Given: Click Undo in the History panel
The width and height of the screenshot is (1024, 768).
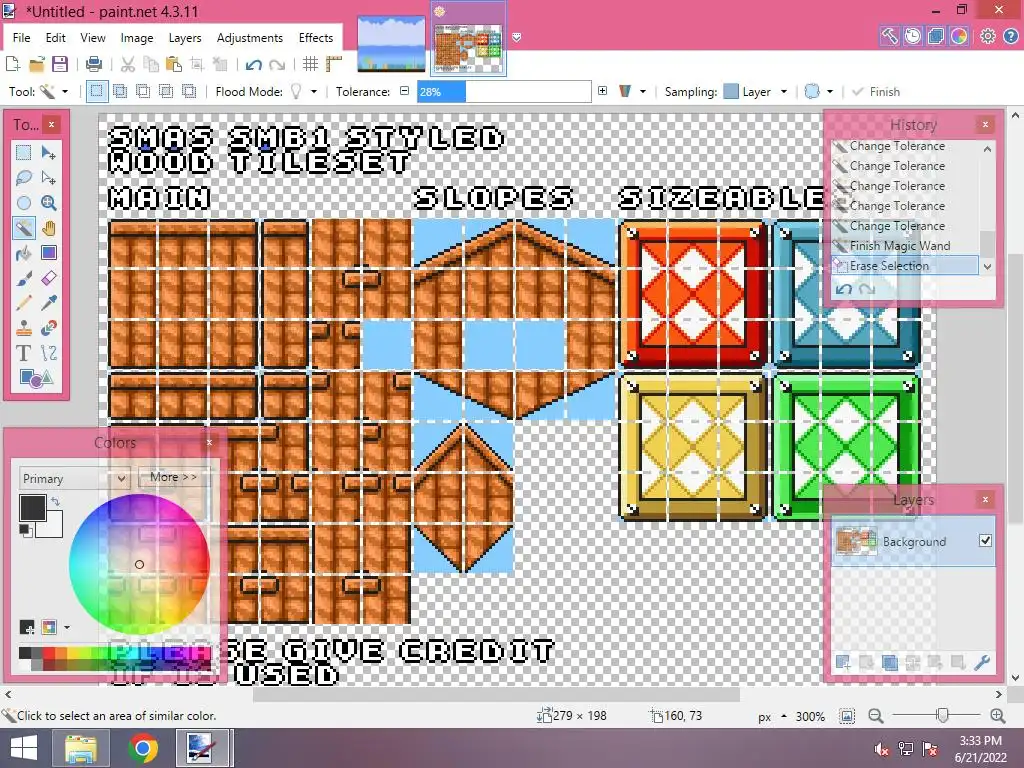Looking at the screenshot, I should (844, 289).
